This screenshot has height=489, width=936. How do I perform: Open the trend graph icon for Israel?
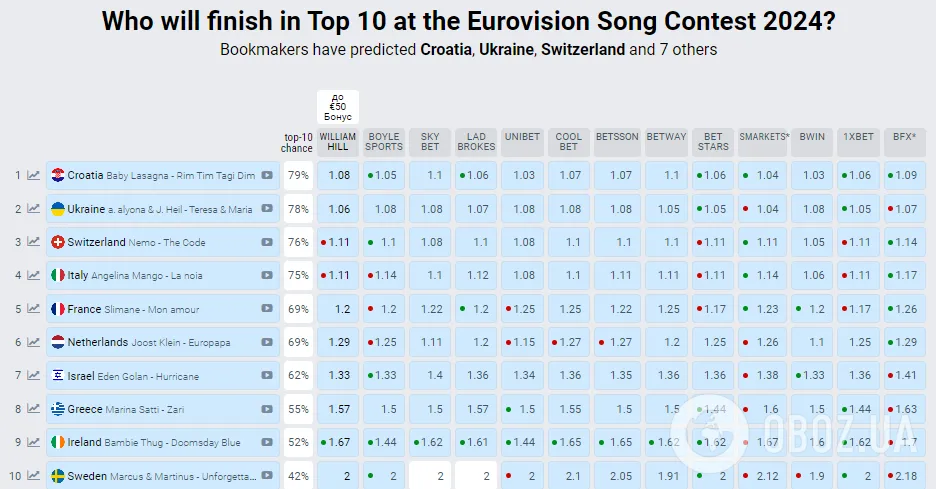pyautogui.click(x=33, y=376)
